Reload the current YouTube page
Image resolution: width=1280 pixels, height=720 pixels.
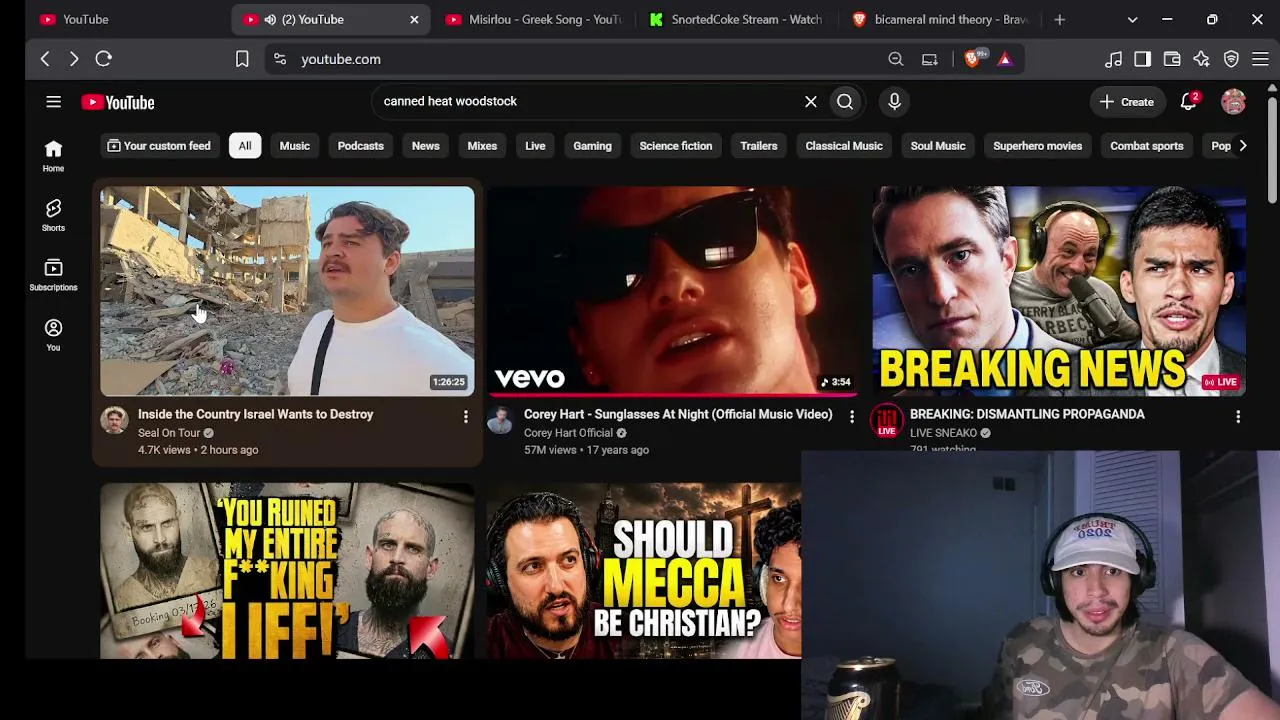tap(104, 59)
